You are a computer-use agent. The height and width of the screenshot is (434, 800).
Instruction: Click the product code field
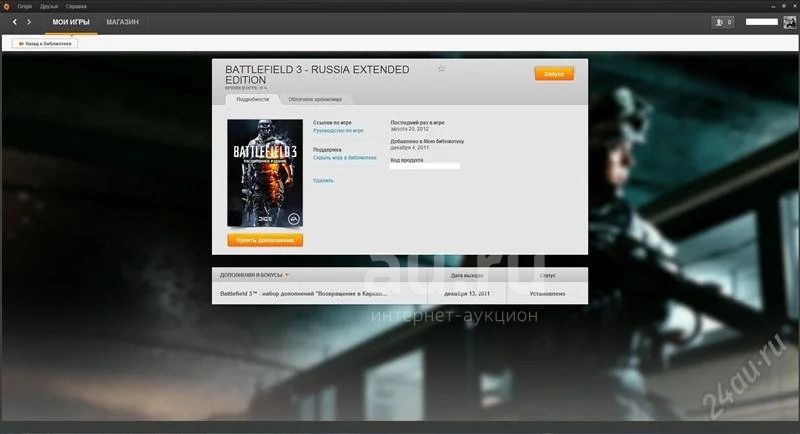[424, 166]
